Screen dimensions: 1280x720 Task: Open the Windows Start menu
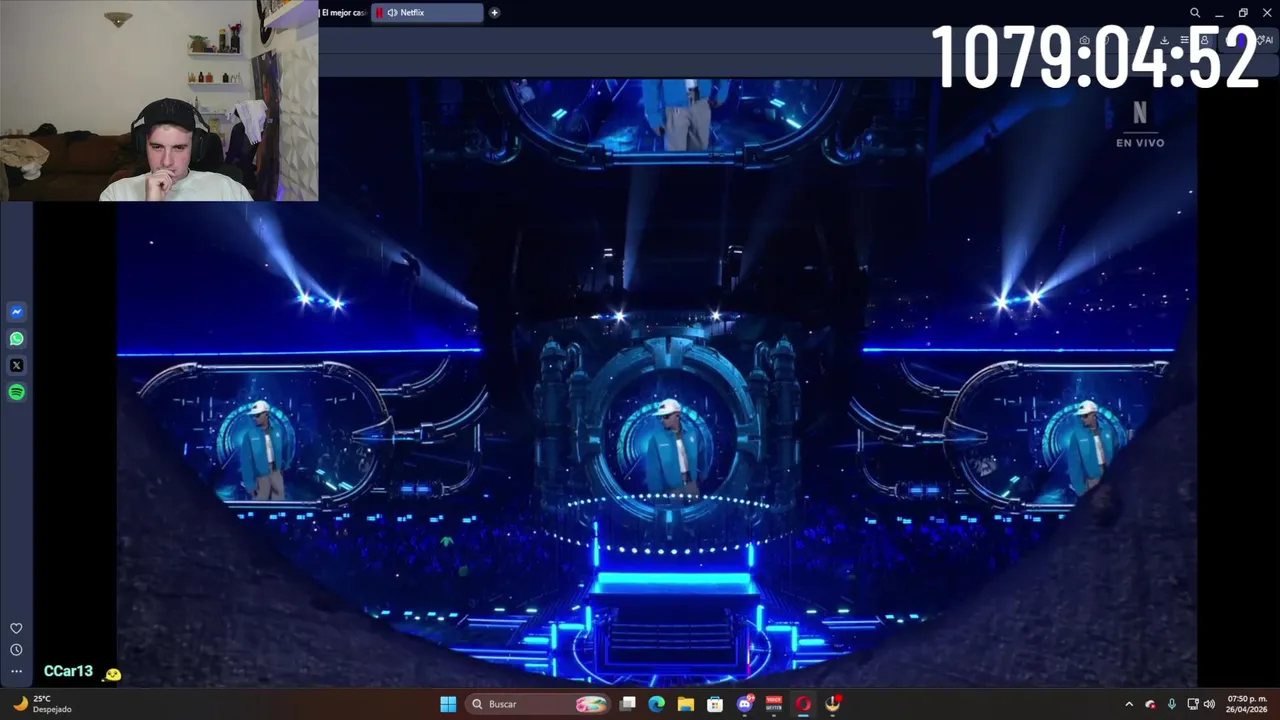(448, 704)
